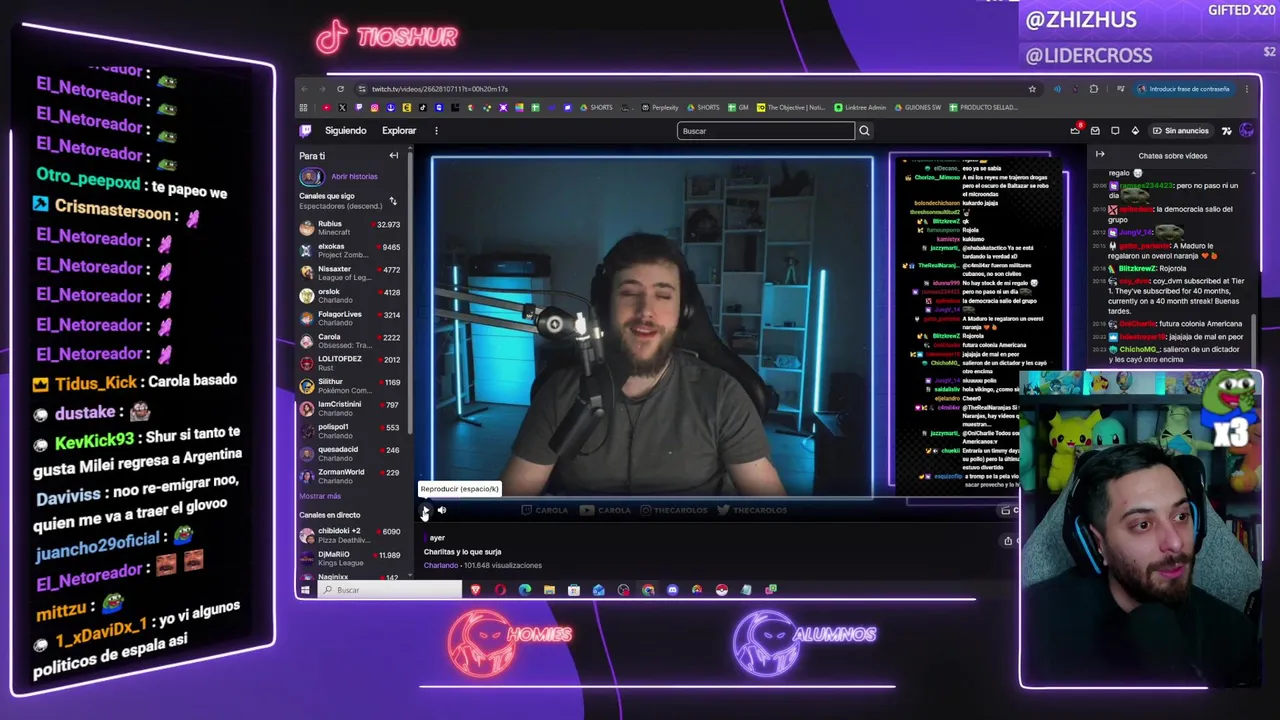The width and height of the screenshot is (1280, 720).
Task: Open Twitch prime loot crown icon
Action: pyautogui.click(x=1075, y=130)
